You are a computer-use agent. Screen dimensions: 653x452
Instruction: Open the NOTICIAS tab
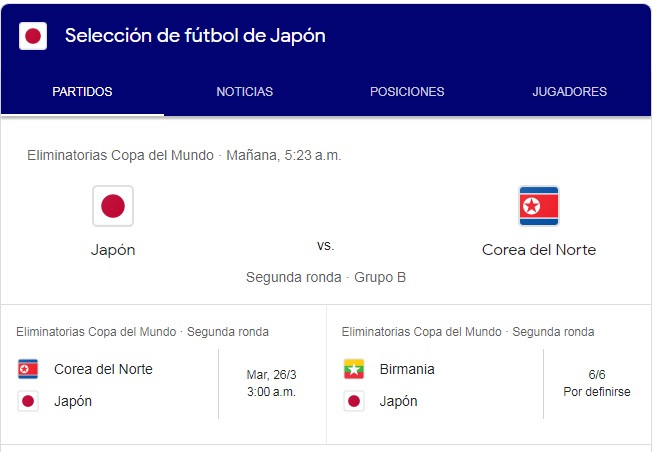(245, 92)
